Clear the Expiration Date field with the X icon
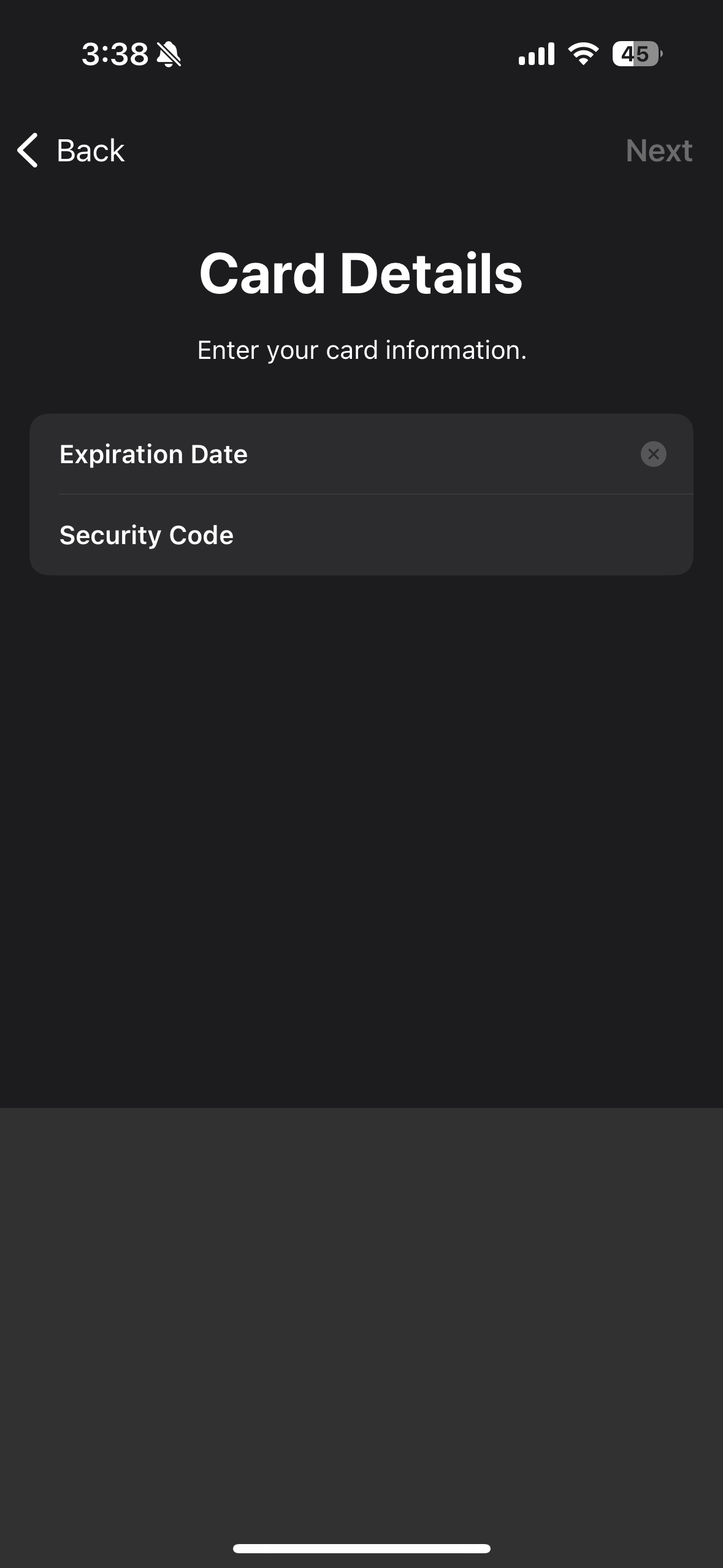The image size is (723, 1568). [653, 454]
